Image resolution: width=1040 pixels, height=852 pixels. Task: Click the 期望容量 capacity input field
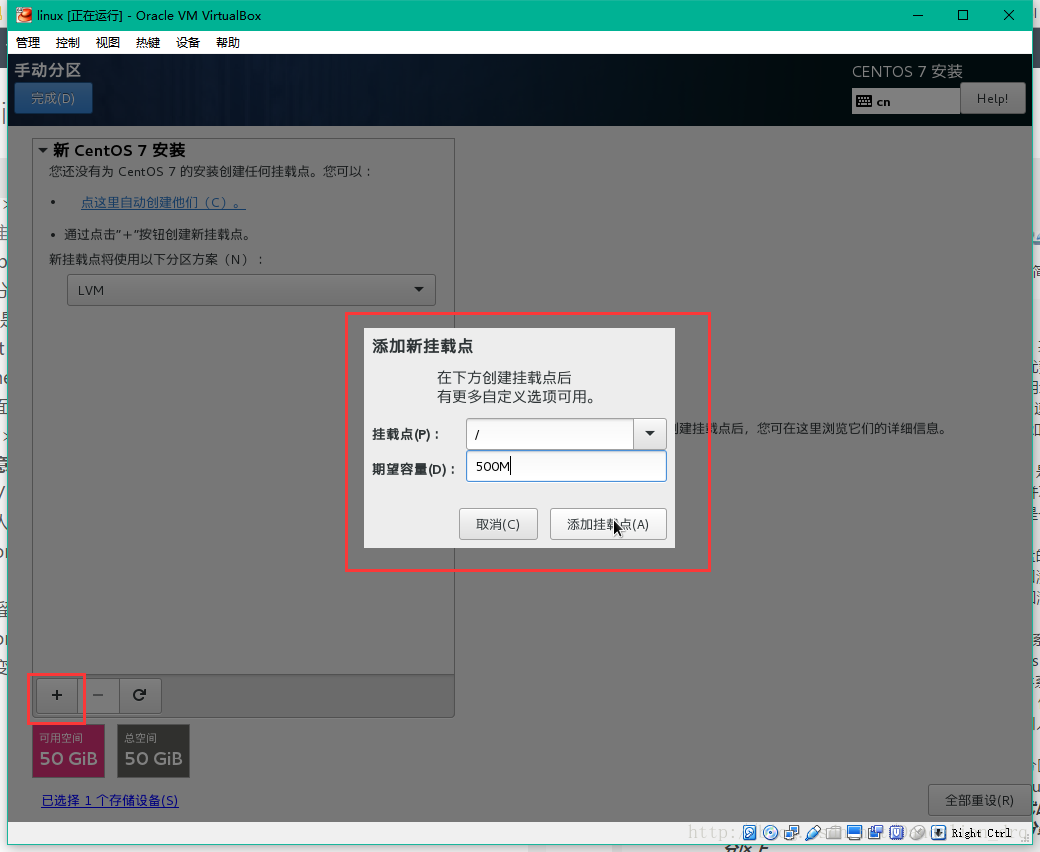pos(566,466)
